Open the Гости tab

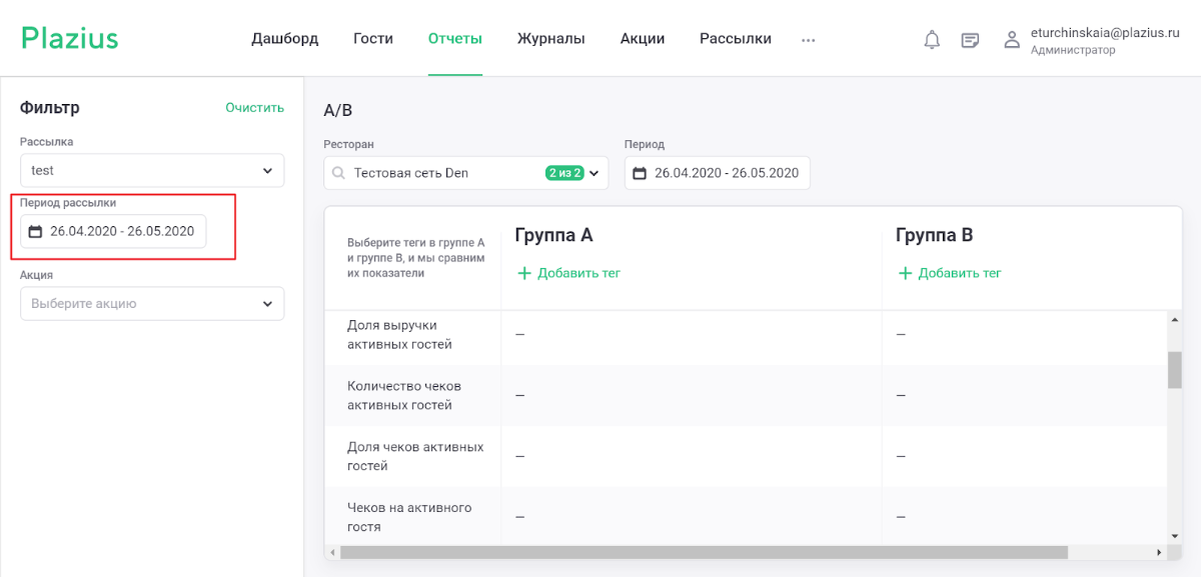point(373,38)
